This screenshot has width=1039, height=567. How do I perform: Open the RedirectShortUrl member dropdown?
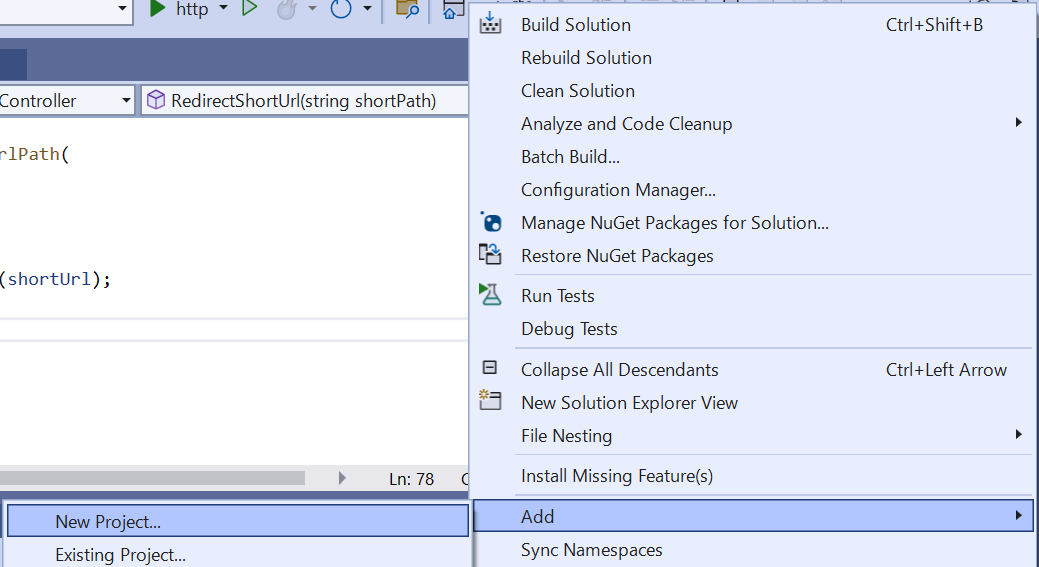[305, 101]
